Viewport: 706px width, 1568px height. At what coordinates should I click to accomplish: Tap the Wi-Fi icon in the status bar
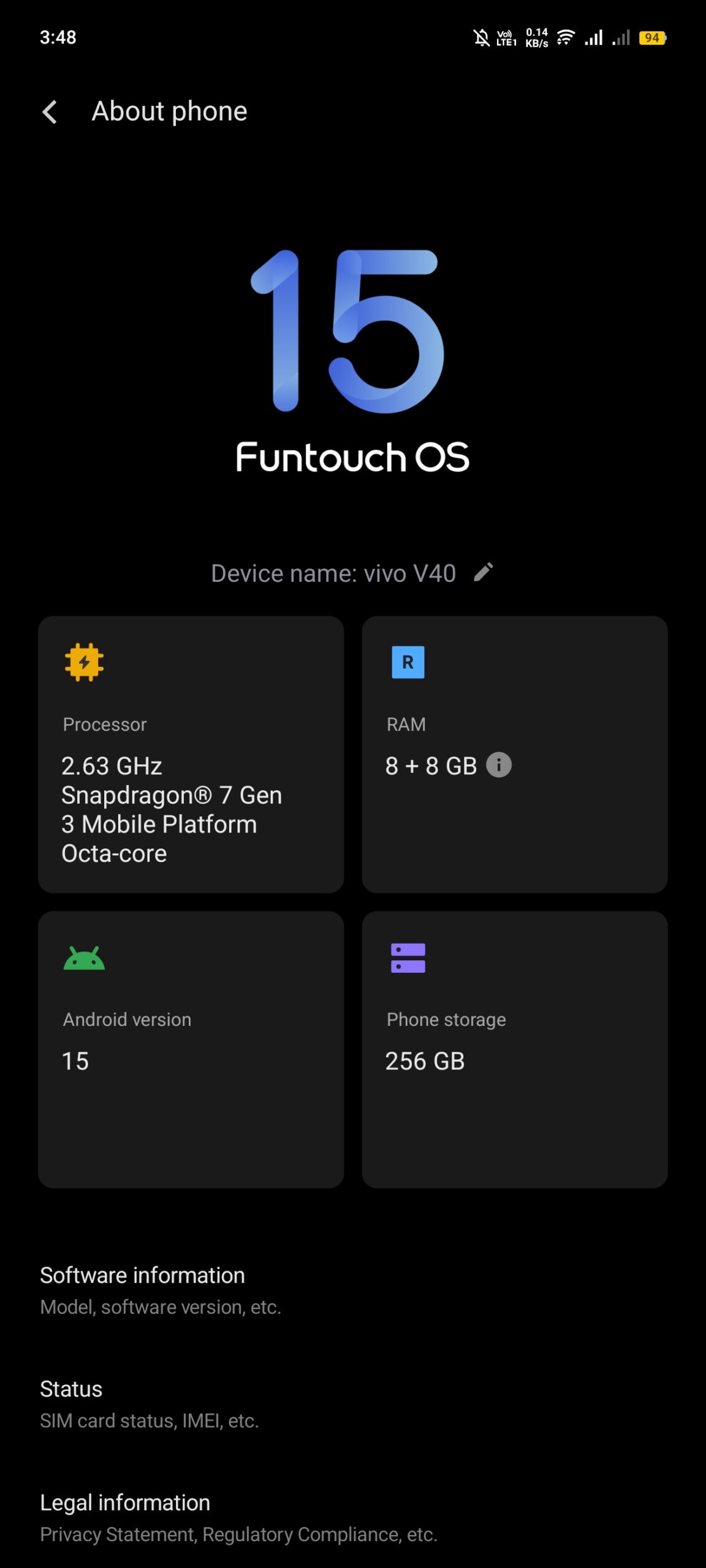pyautogui.click(x=564, y=38)
